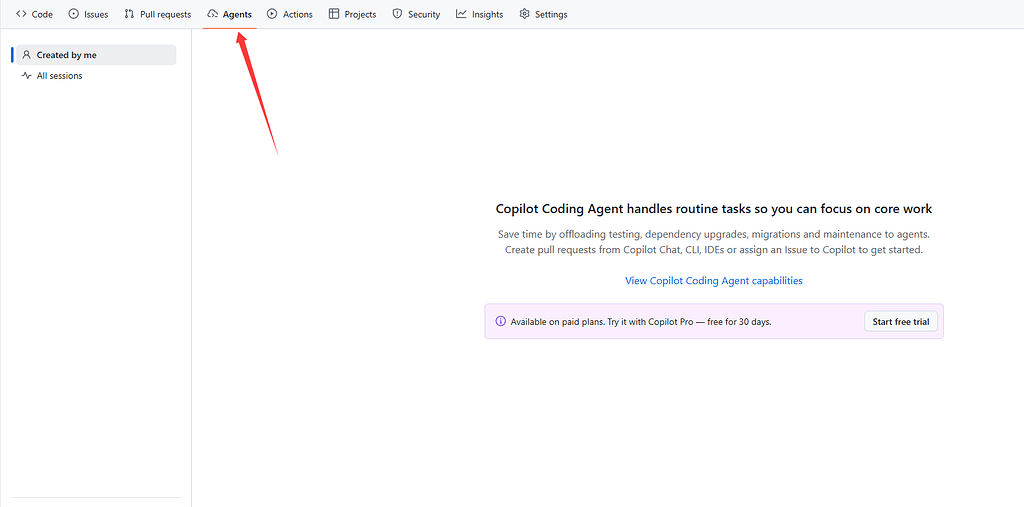The height and width of the screenshot is (507, 1024).
Task: Open repository Settings tab
Action: pyautogui.click(x=543, y=14)
